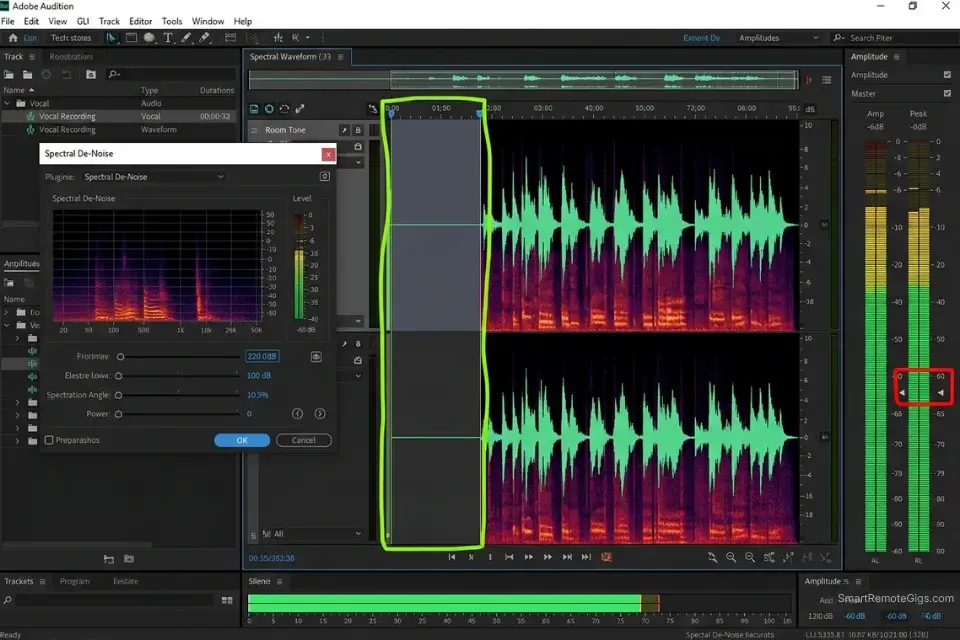Click the icon right of 220.0dB field
The image size is (960, 640).
(316, 356)
